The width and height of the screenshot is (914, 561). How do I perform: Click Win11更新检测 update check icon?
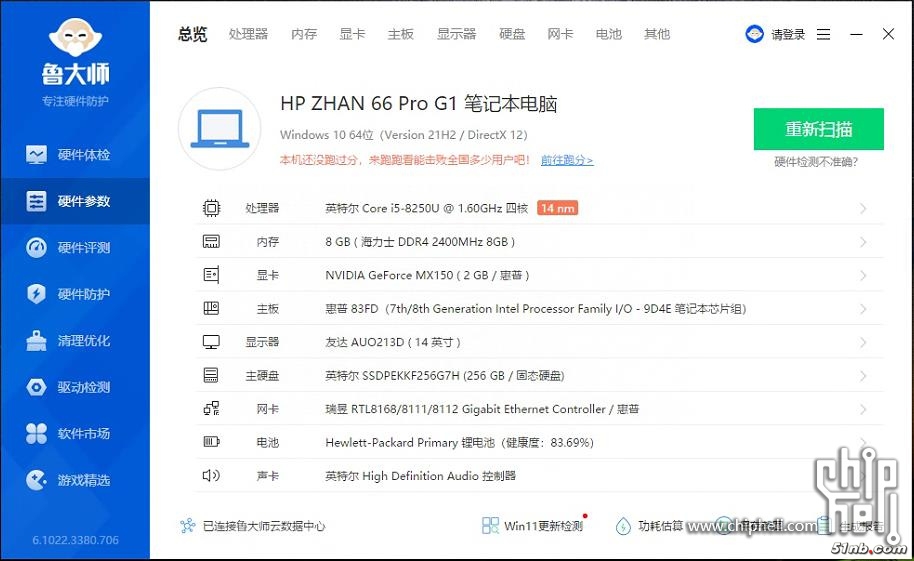click(x=490, y=526)
